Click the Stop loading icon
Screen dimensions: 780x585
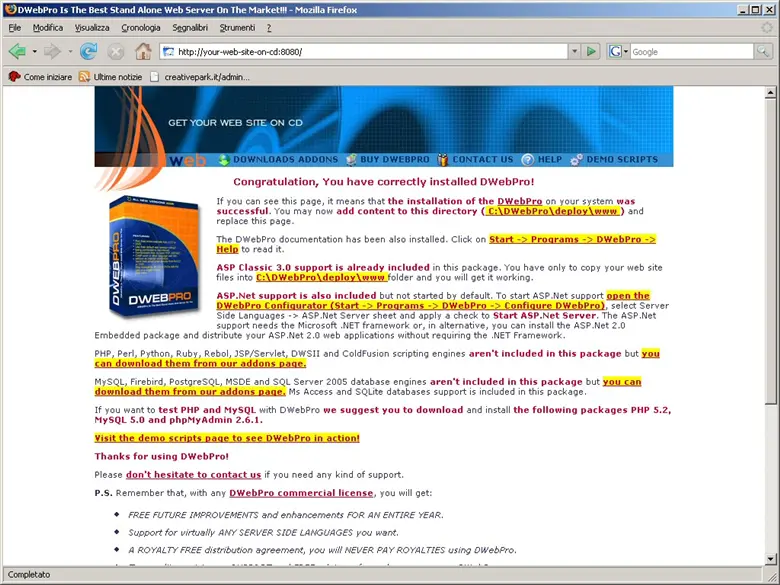coord(116,51)
